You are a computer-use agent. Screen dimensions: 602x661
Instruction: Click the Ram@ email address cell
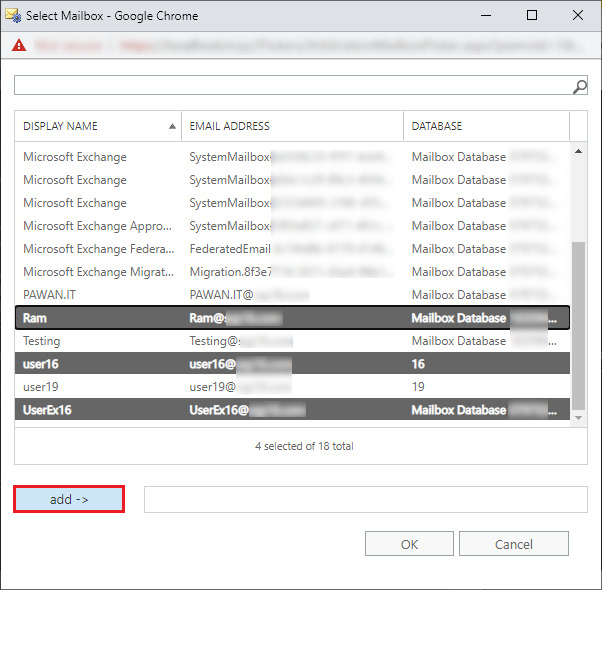(x=236, y=318)
